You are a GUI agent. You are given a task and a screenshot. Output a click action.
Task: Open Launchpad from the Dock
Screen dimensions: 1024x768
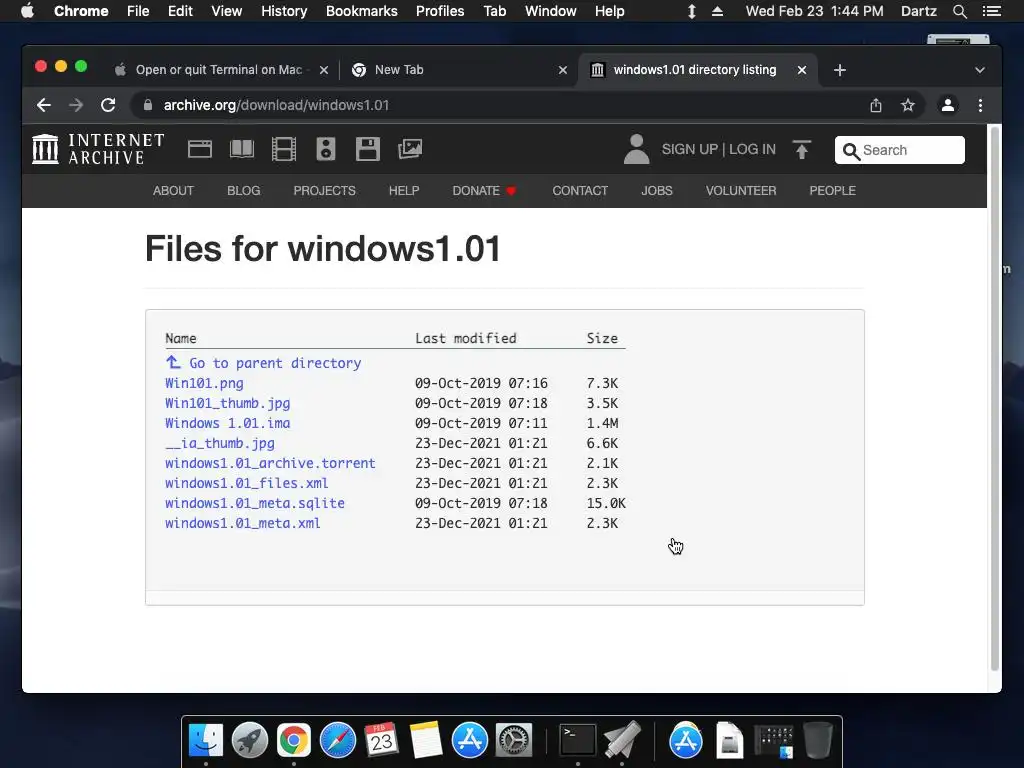click(249, 741)
